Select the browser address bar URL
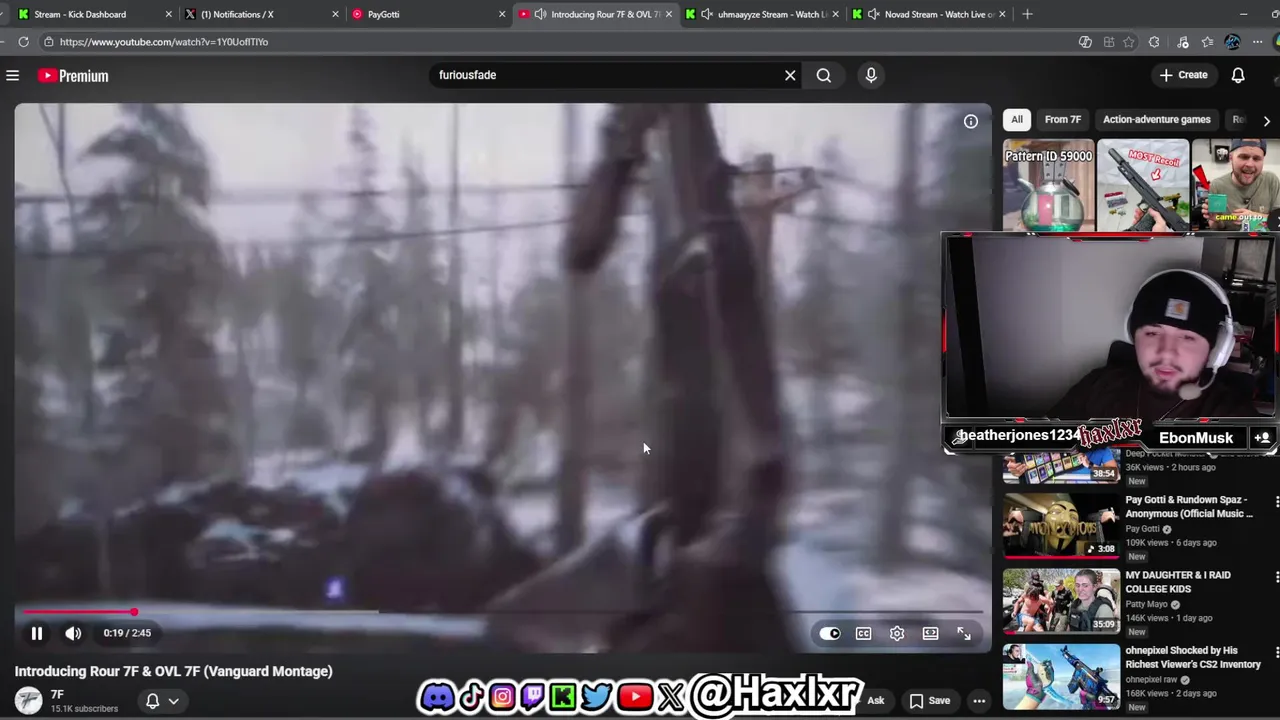Viewport: 1280px width, 720px height. click(164, 42)
